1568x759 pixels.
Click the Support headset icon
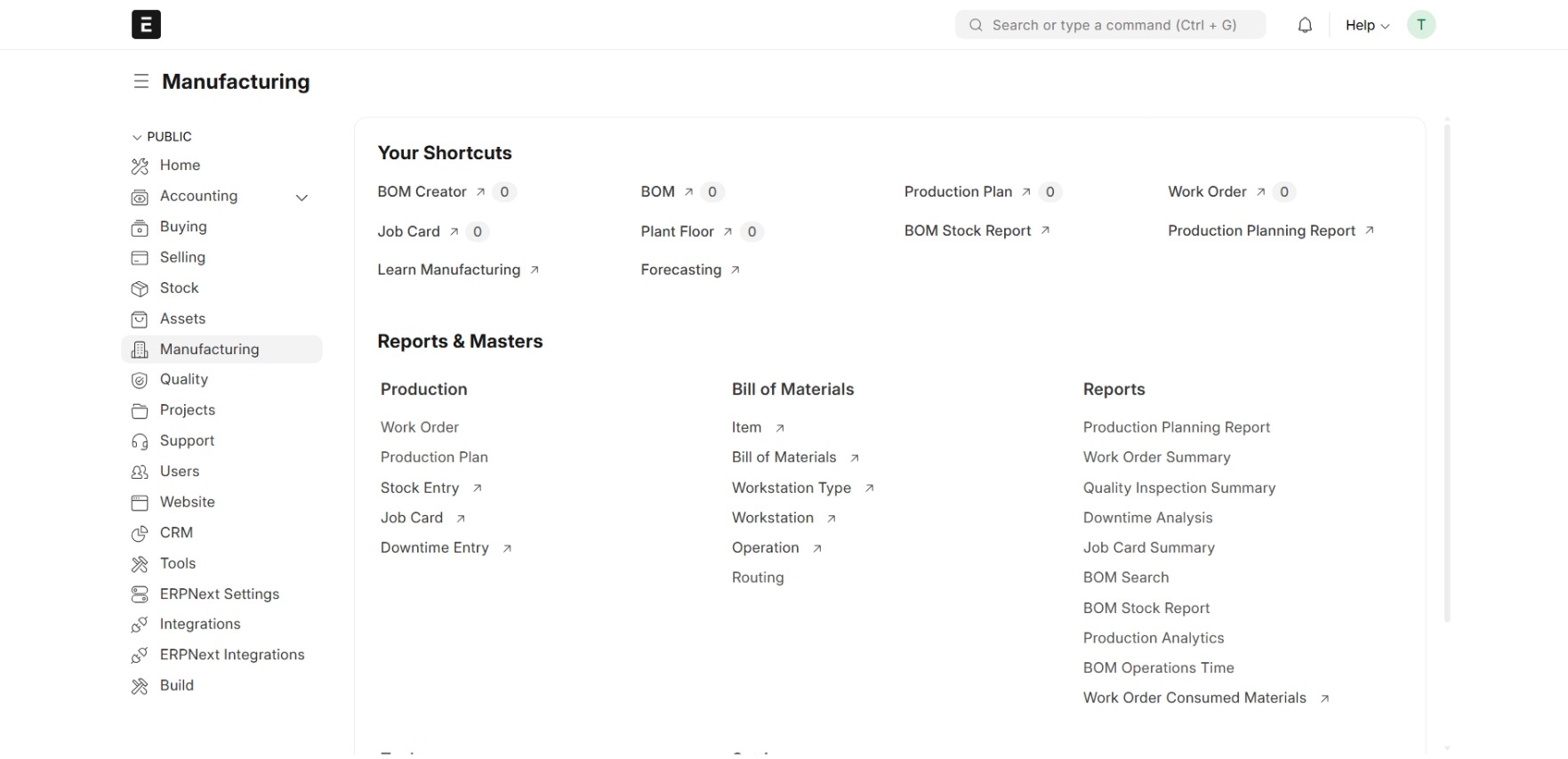(x=140, y=442)
